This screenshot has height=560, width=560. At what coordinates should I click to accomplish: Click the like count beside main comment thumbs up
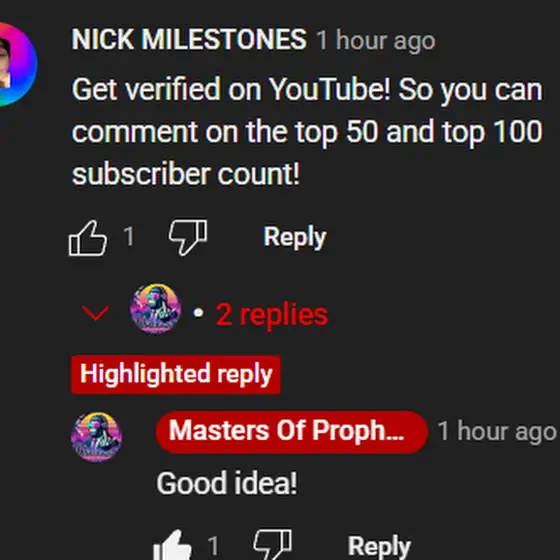click(129, 236)
